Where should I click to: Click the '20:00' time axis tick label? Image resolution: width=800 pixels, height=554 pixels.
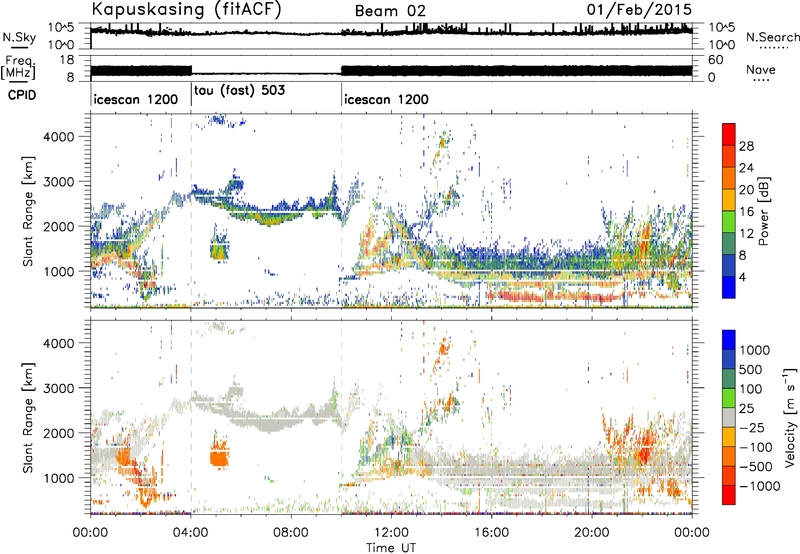tap(592, 533)
